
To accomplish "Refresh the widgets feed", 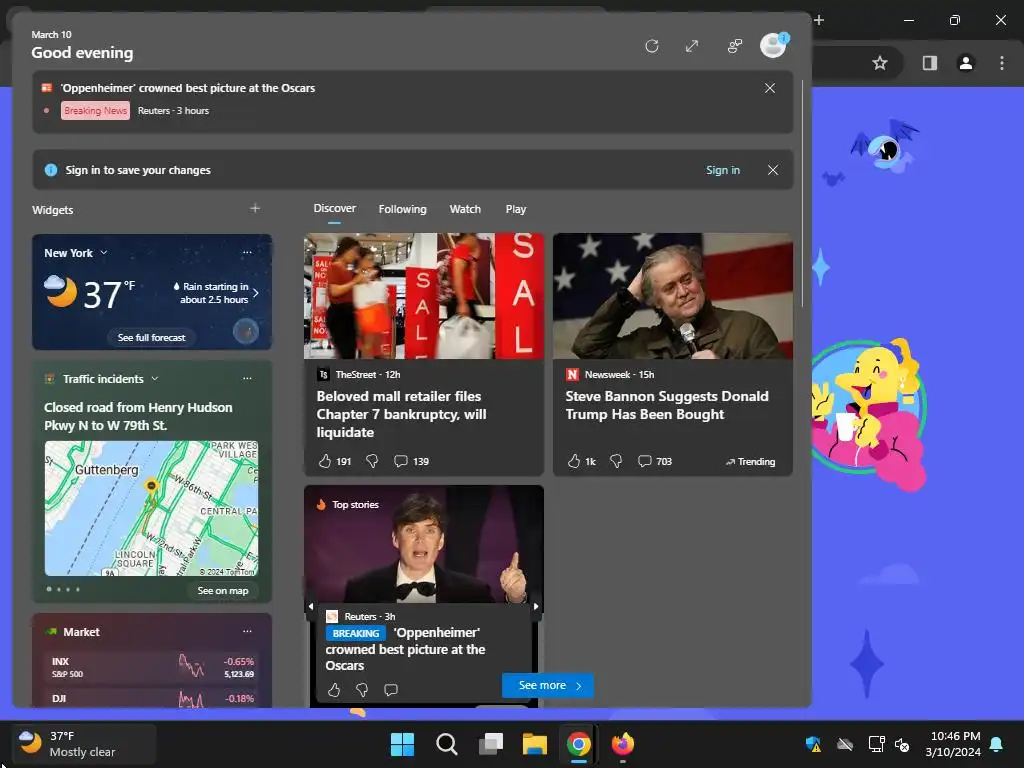I will (651, 46).
